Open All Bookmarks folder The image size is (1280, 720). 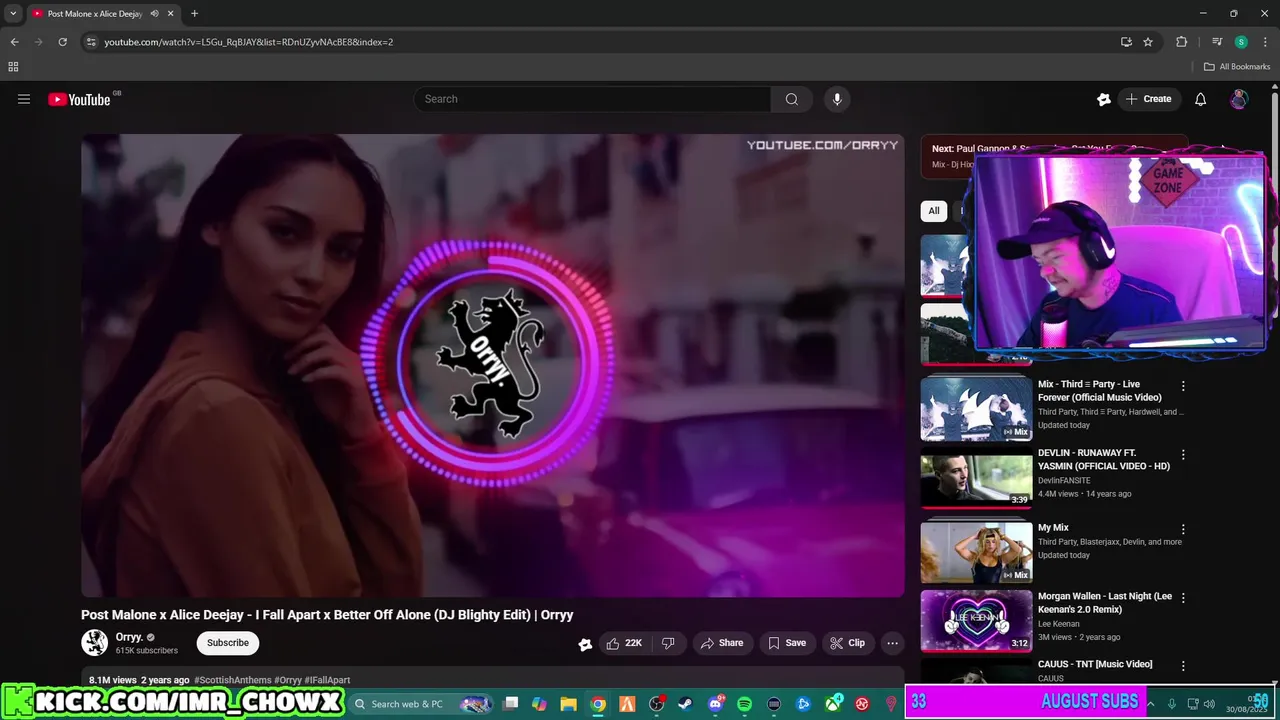1237,67
